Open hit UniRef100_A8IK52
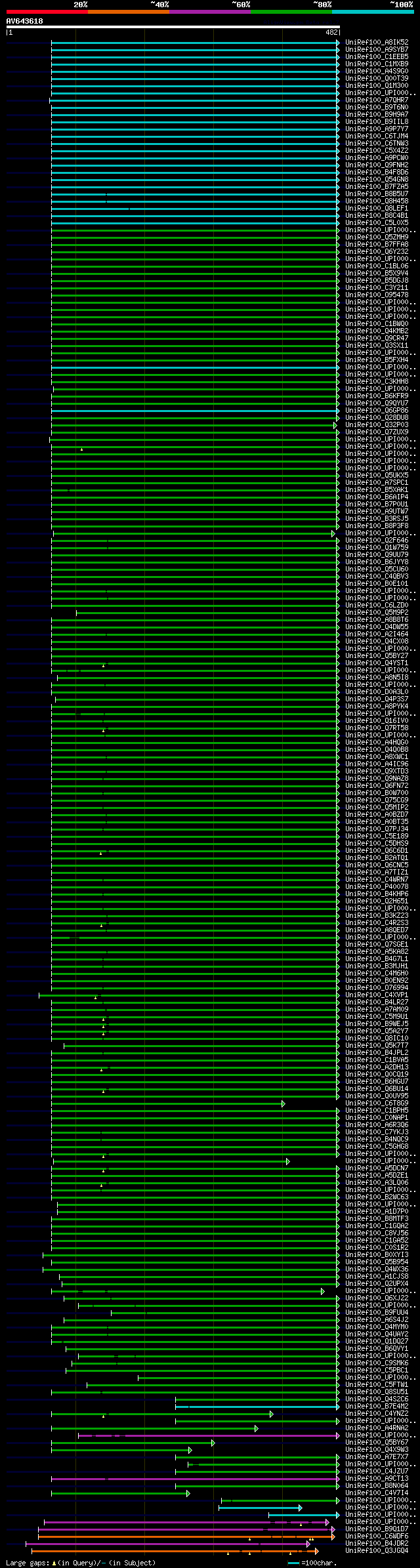Screen dimensions: 420x1568 (x=377, y=43)
